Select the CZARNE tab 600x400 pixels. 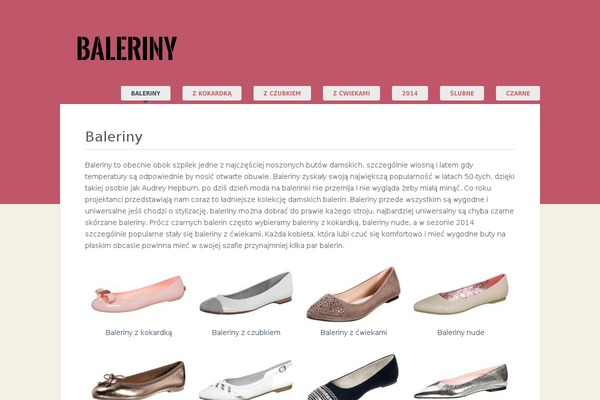tap(518, 93)
